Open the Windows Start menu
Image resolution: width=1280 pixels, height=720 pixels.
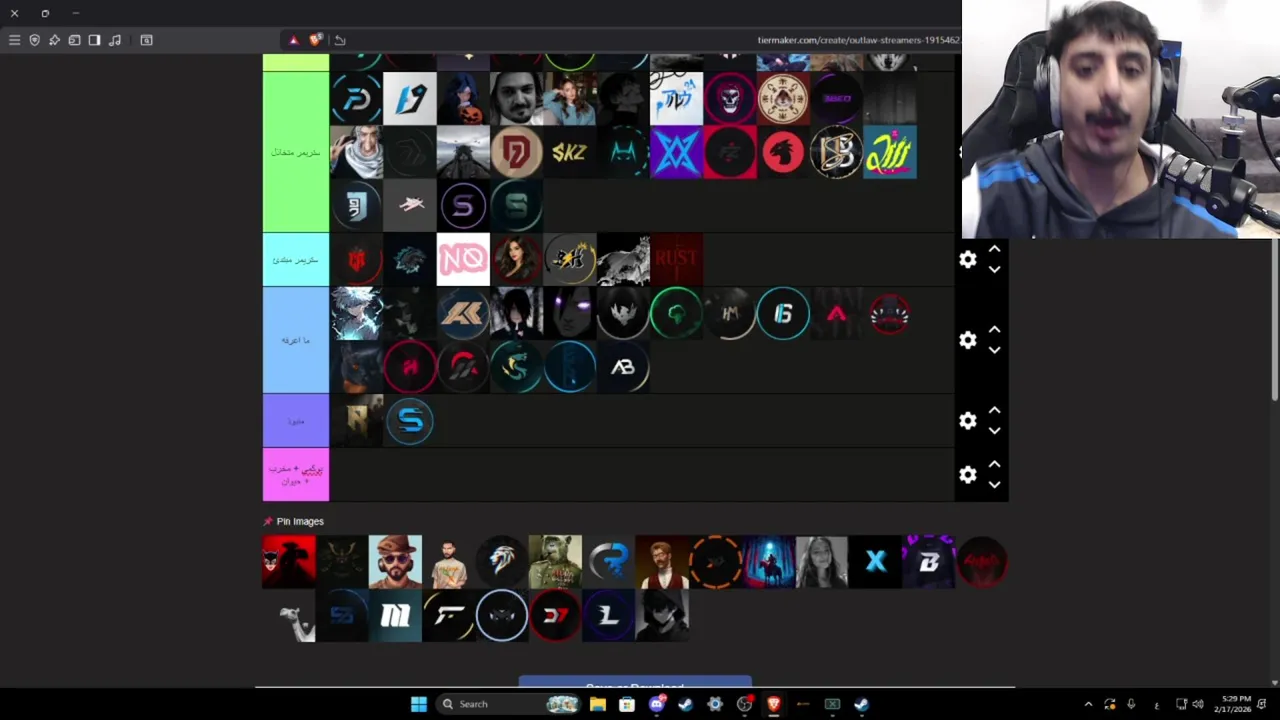(x=419, y=704)
